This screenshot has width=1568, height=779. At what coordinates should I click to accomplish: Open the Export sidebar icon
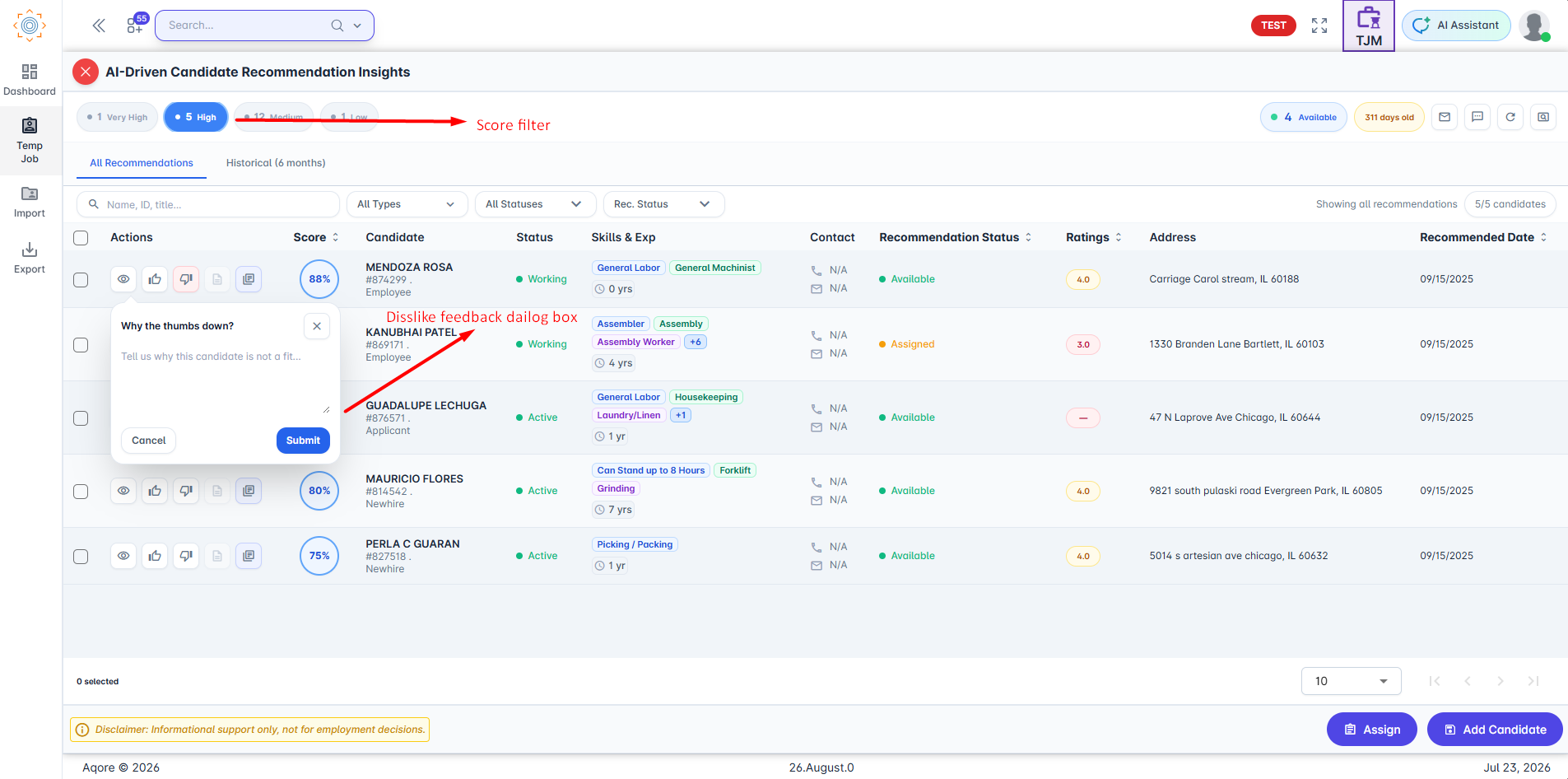(30, 258)
